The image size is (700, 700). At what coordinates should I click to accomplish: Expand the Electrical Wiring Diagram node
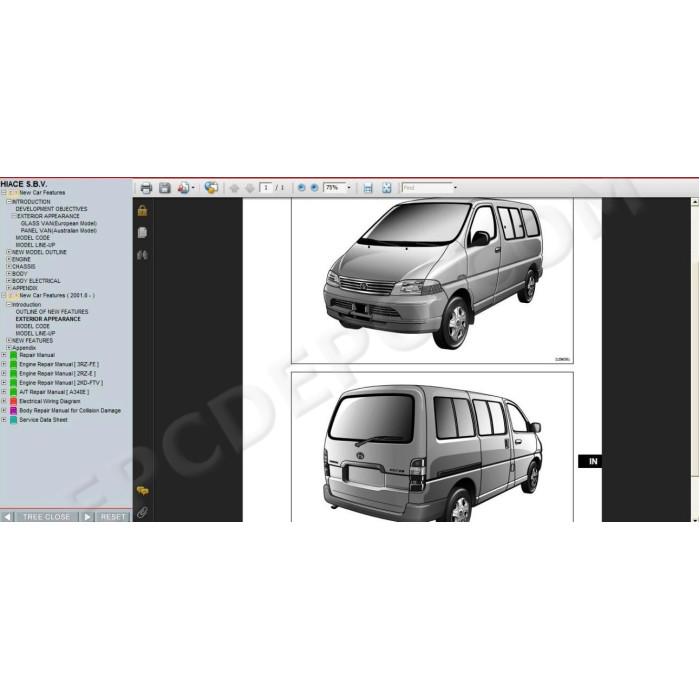point(4,402)
